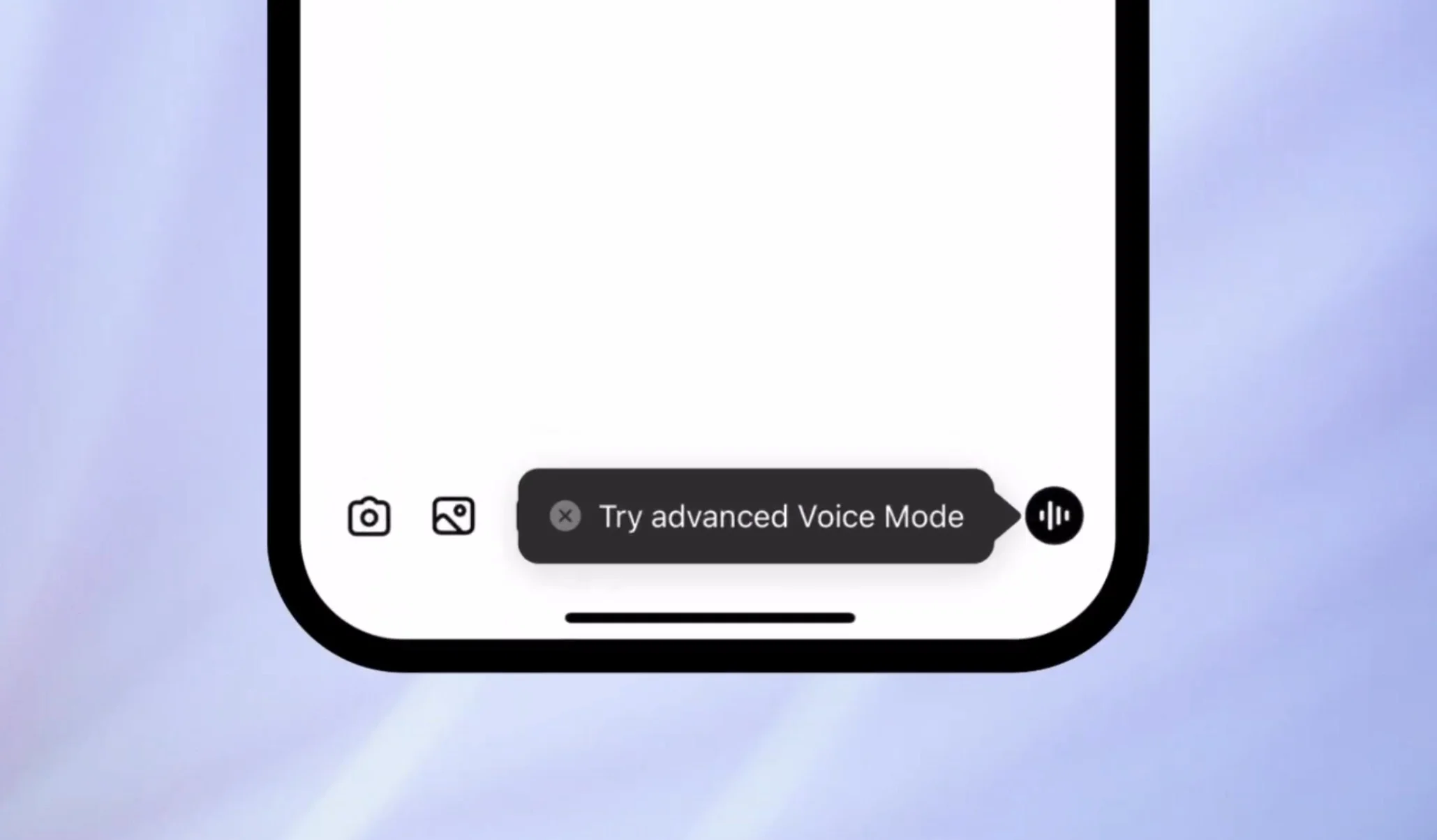Click the camera capture icon
The image size is (1437, 840).
pyautogui.click(x=368, y=516)
